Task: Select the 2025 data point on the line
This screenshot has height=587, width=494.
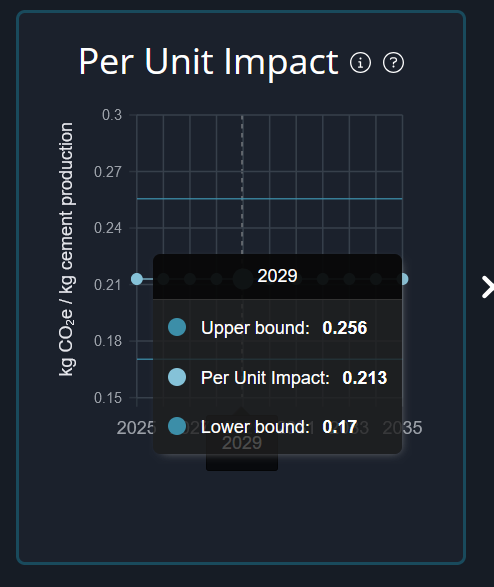Action: (137, 279)
